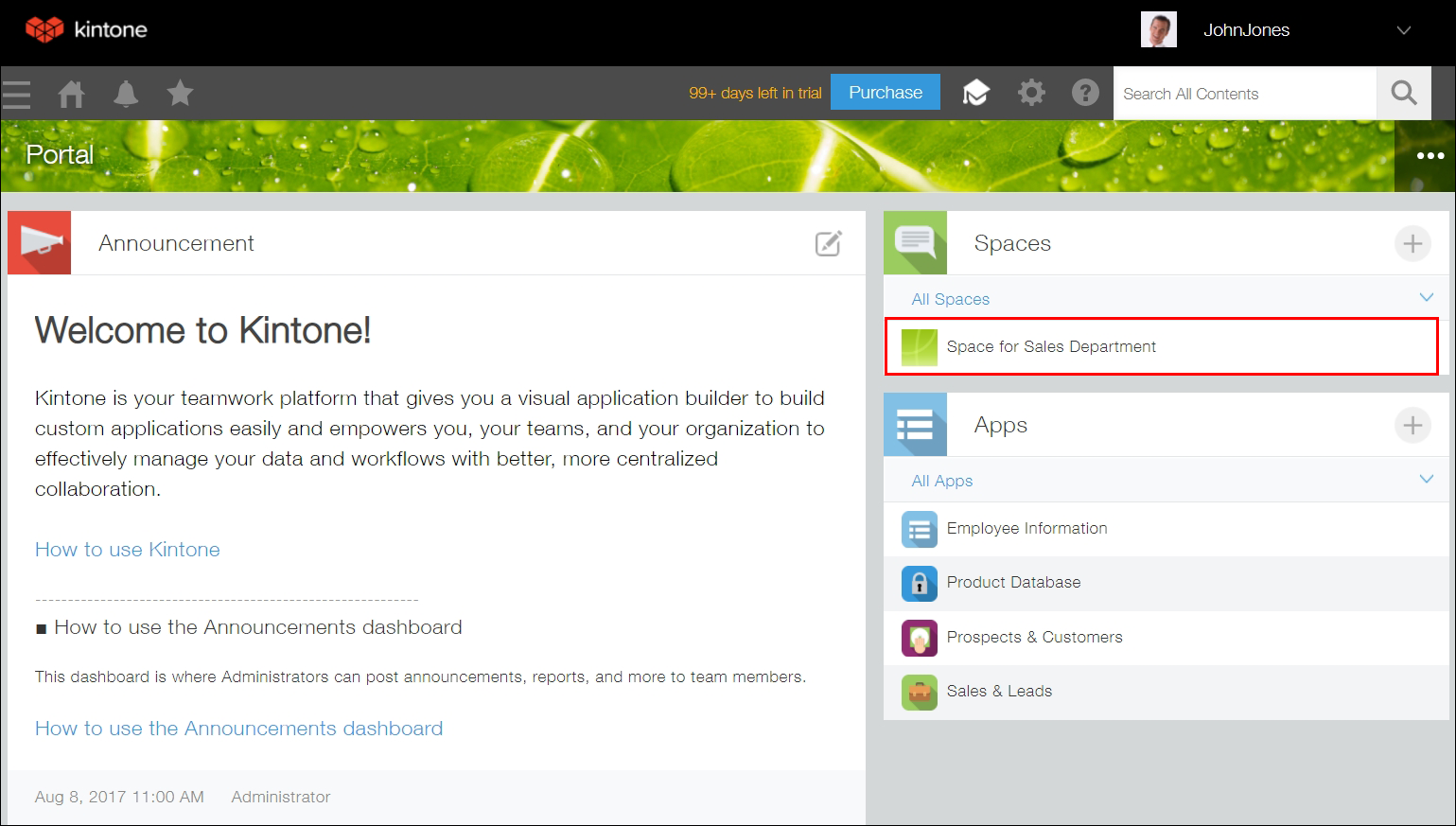This screenshot has height=826, width=1456.
Task: Collapse the All Spaces list
Action: pyautogui.click(x=1427, y=297)
